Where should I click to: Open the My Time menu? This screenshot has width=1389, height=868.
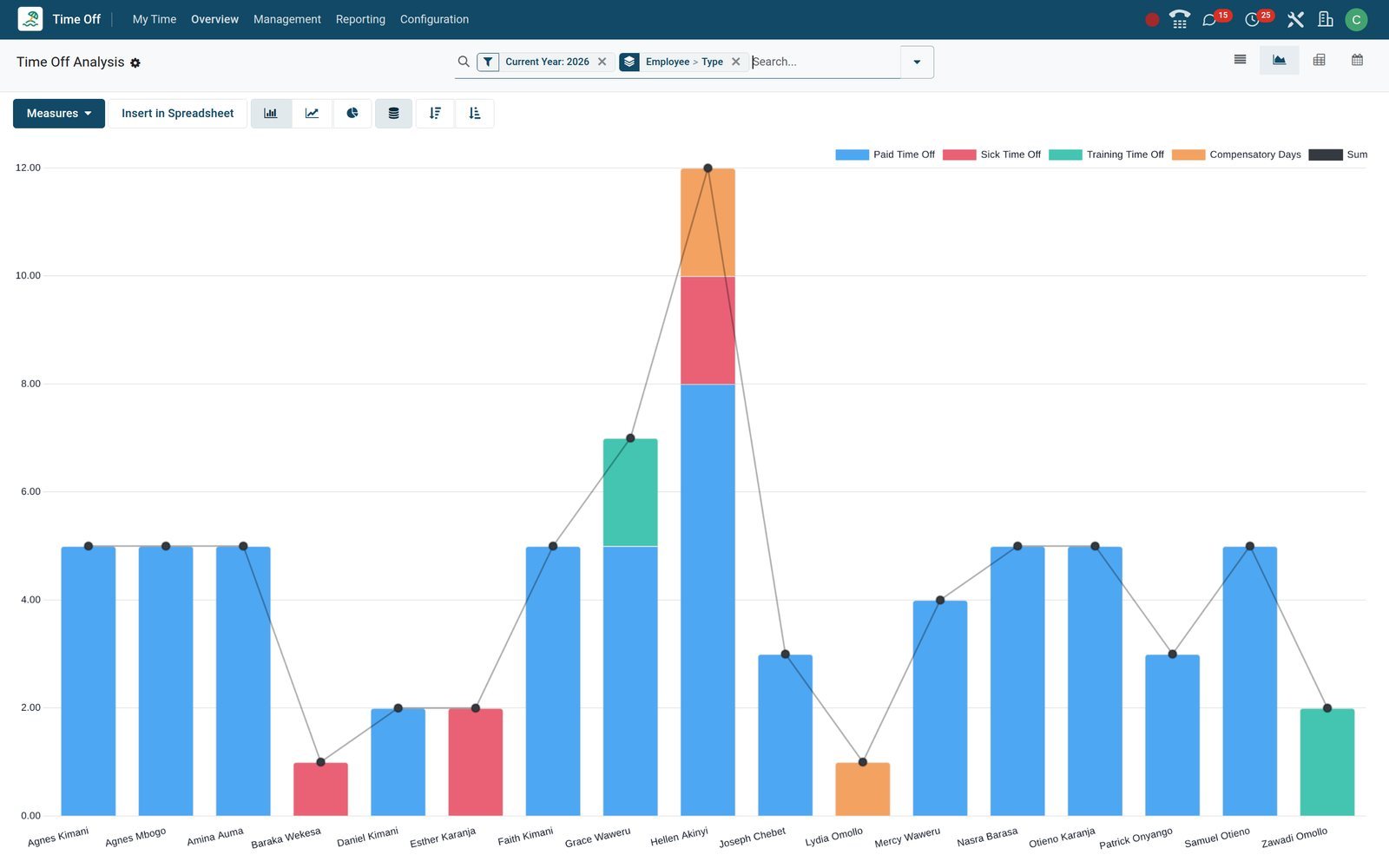pyautogui.click(x=155, y=19)
